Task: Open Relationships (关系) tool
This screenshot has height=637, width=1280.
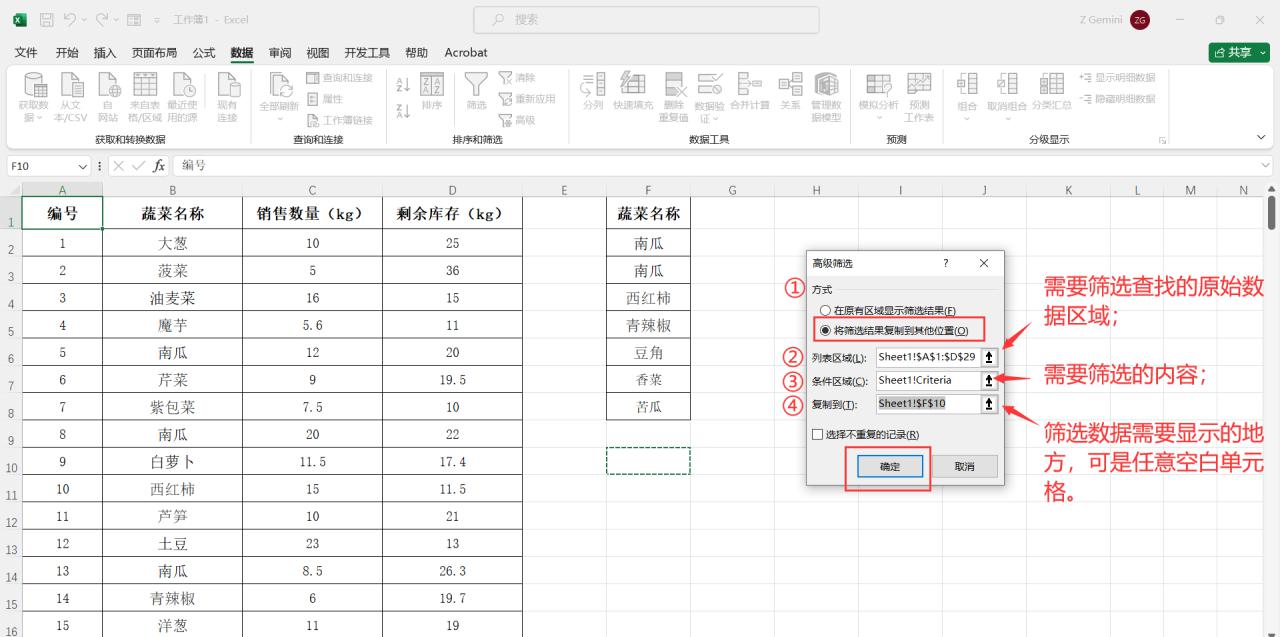Action: pyautogui.click(x=790, y=91)
